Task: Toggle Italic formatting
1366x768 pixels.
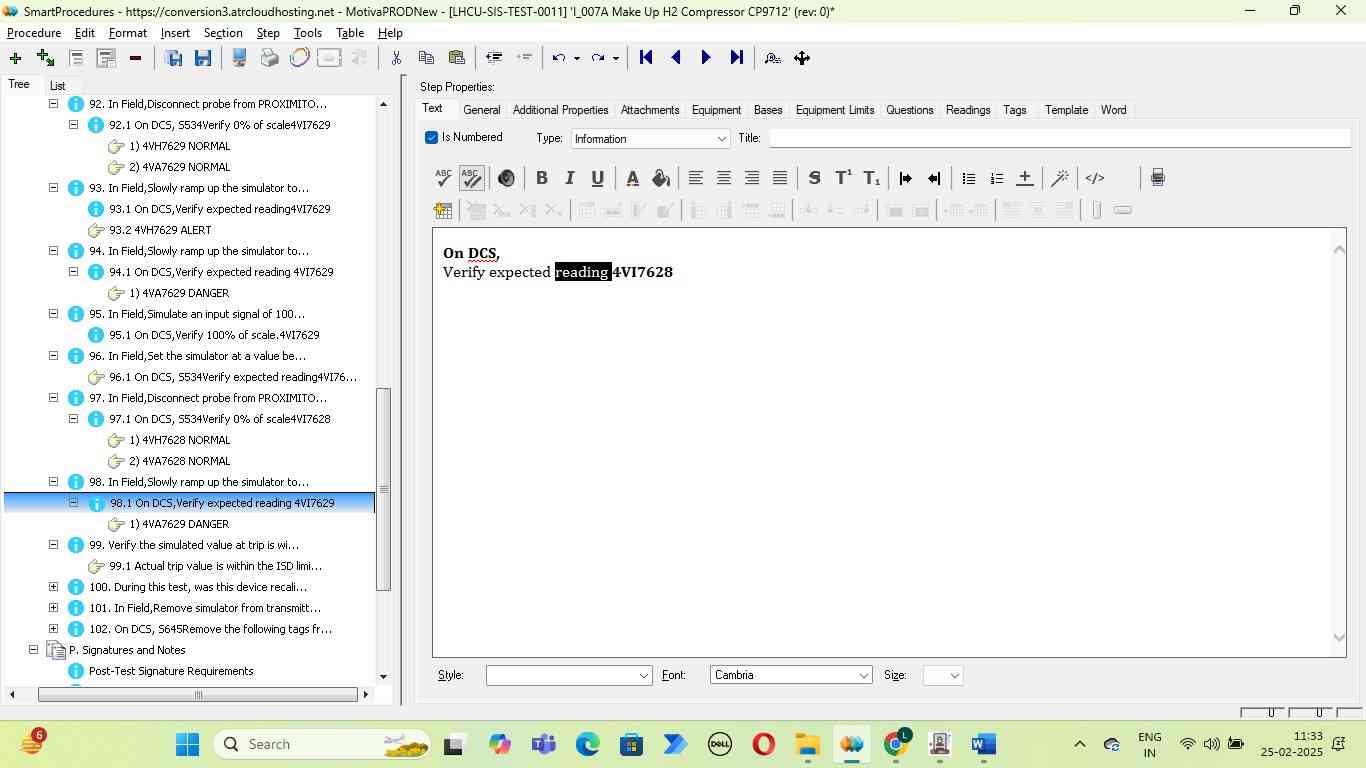Action: click(x=569, y=178)
